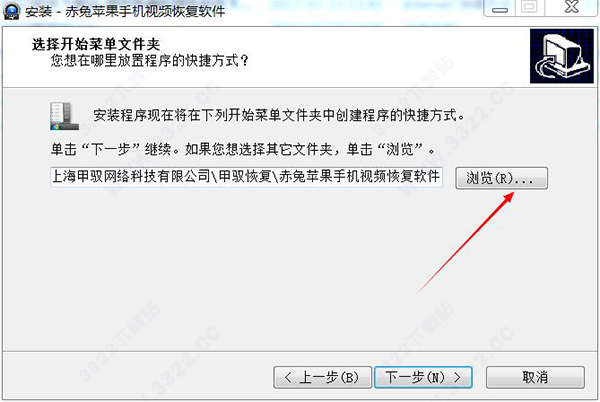Image resolution: width=600 pixels, height=402 pixels.
Task: Click the 单击“下一步”继续 instruction line
Action: [243, 149]
